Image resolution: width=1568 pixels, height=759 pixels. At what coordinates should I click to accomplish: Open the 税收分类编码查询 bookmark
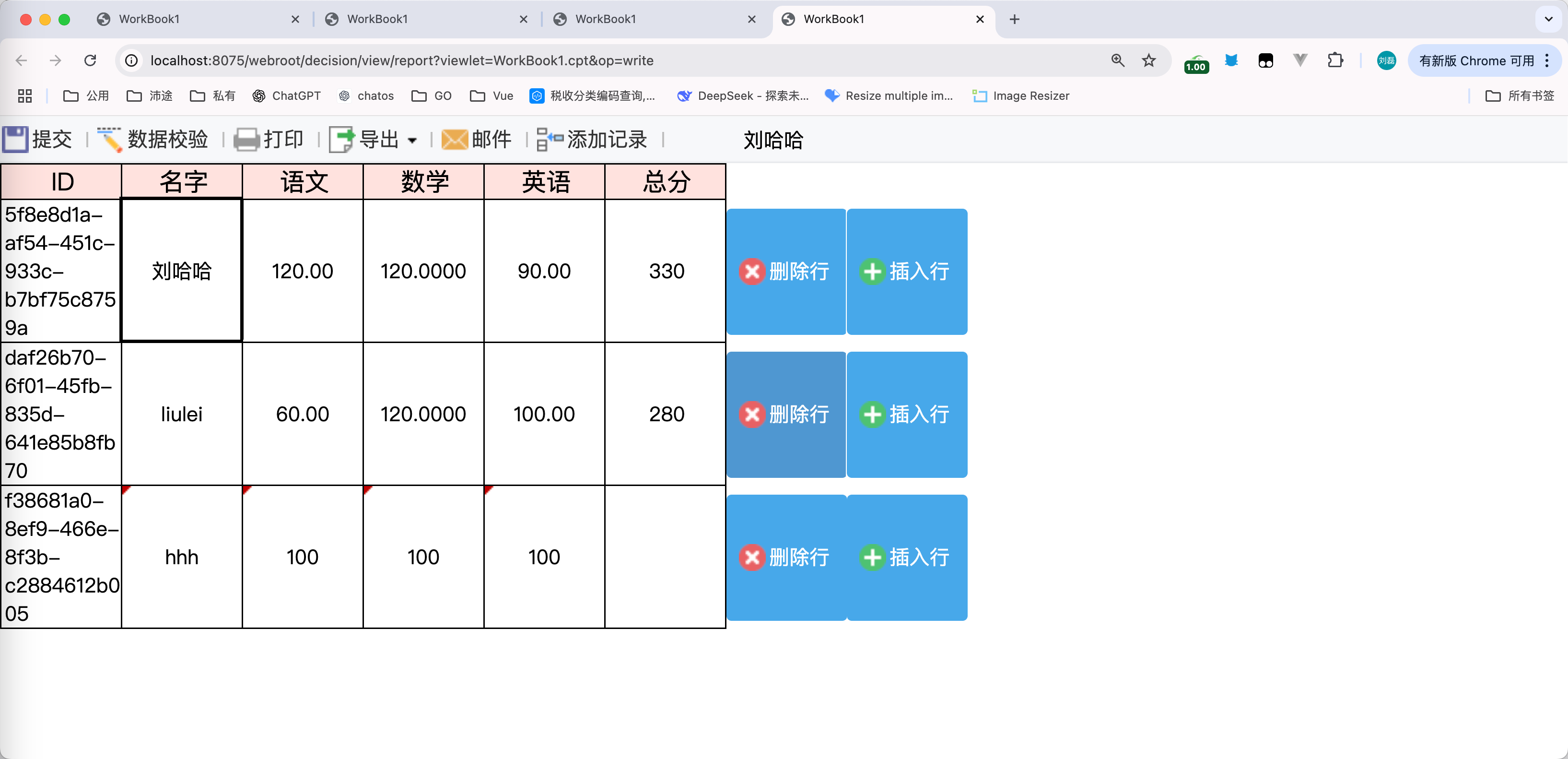click(592, 95)
